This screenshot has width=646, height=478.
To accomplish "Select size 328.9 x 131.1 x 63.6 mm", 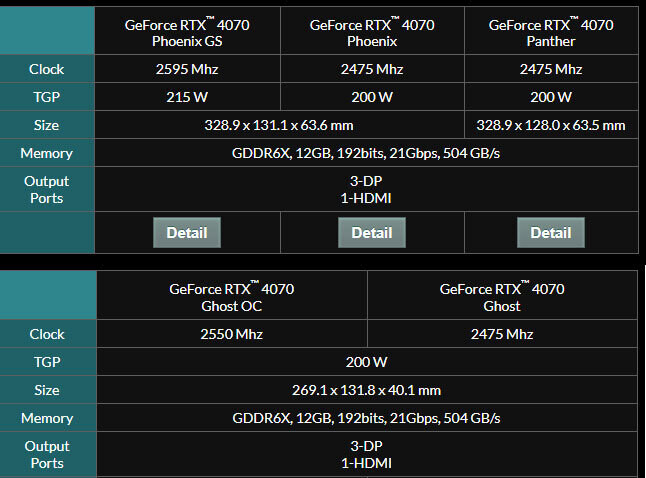I will [x=279, y=125].
